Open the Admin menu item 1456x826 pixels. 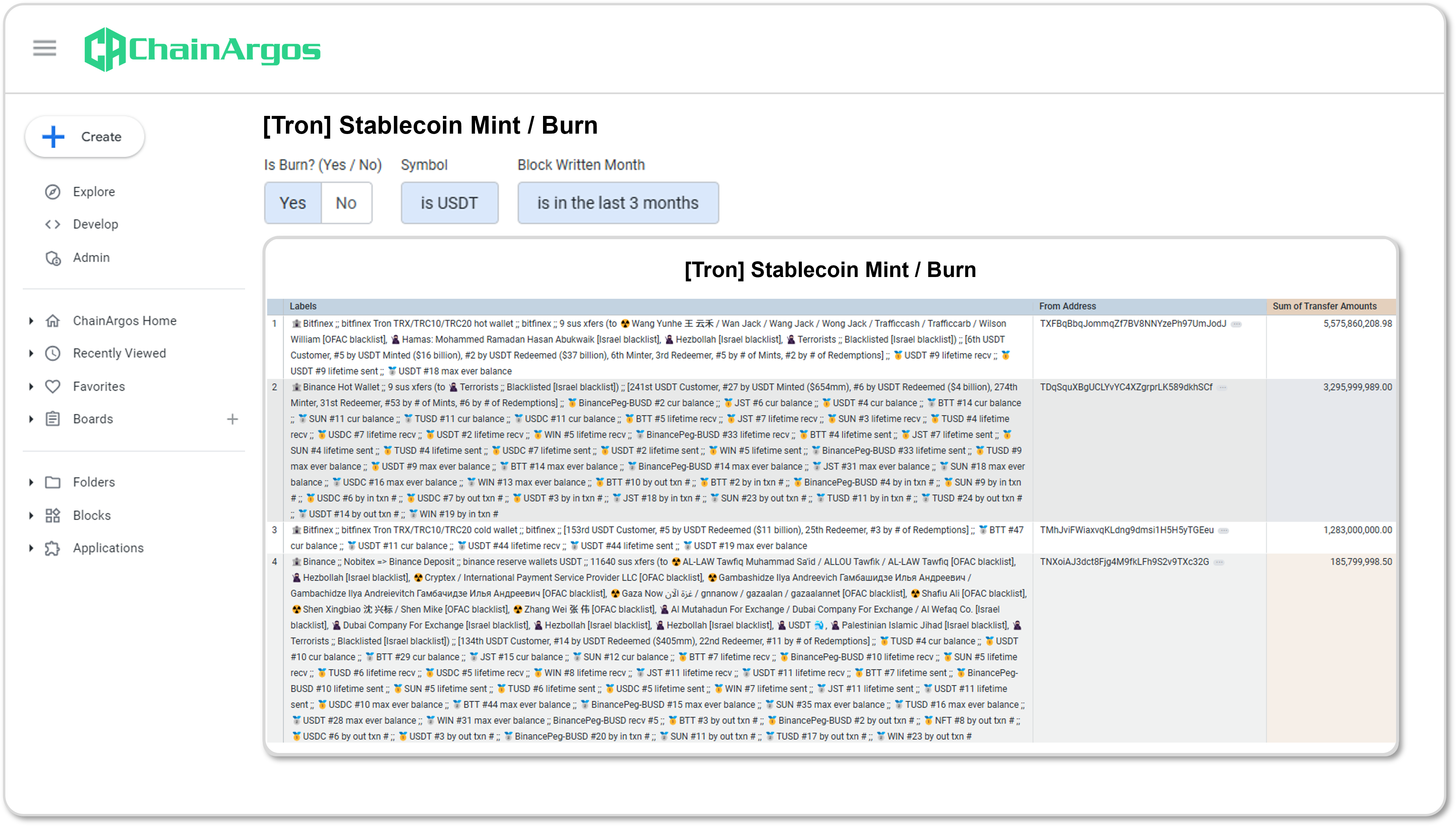pos(91,258)
